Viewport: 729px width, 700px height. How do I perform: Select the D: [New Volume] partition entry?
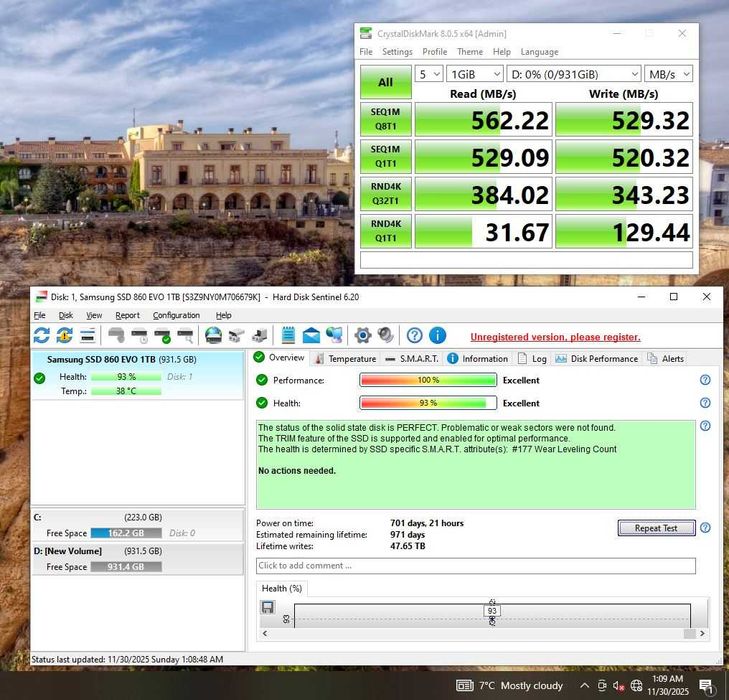137,559
